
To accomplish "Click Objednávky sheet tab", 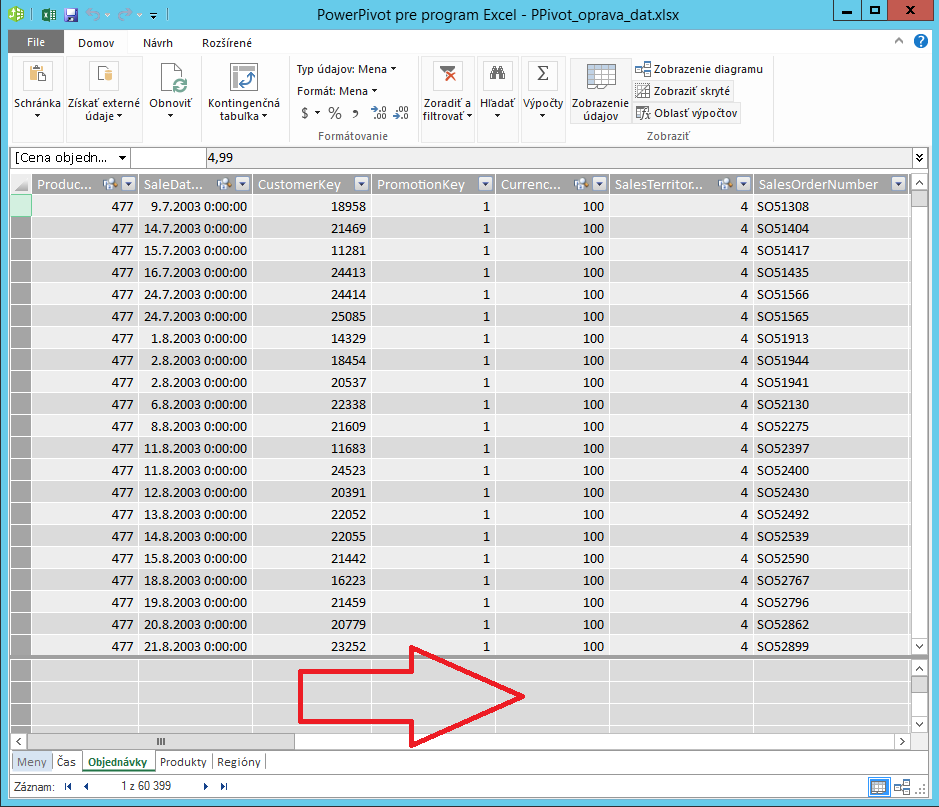I will [118, 762].
